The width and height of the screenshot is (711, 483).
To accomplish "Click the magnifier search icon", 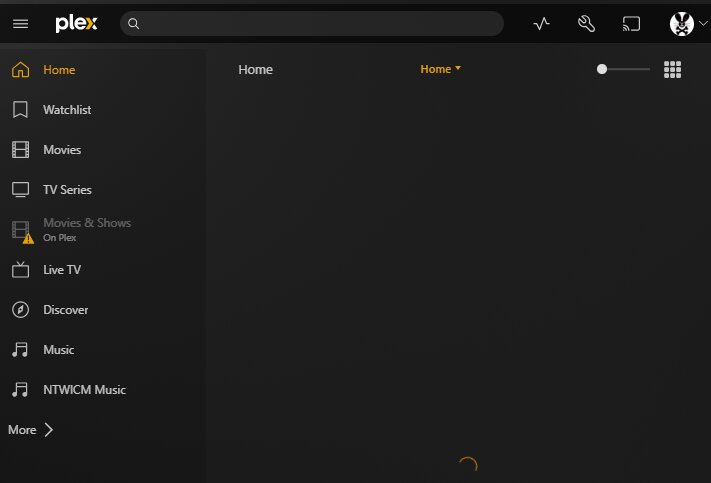I will coord(133,24).
